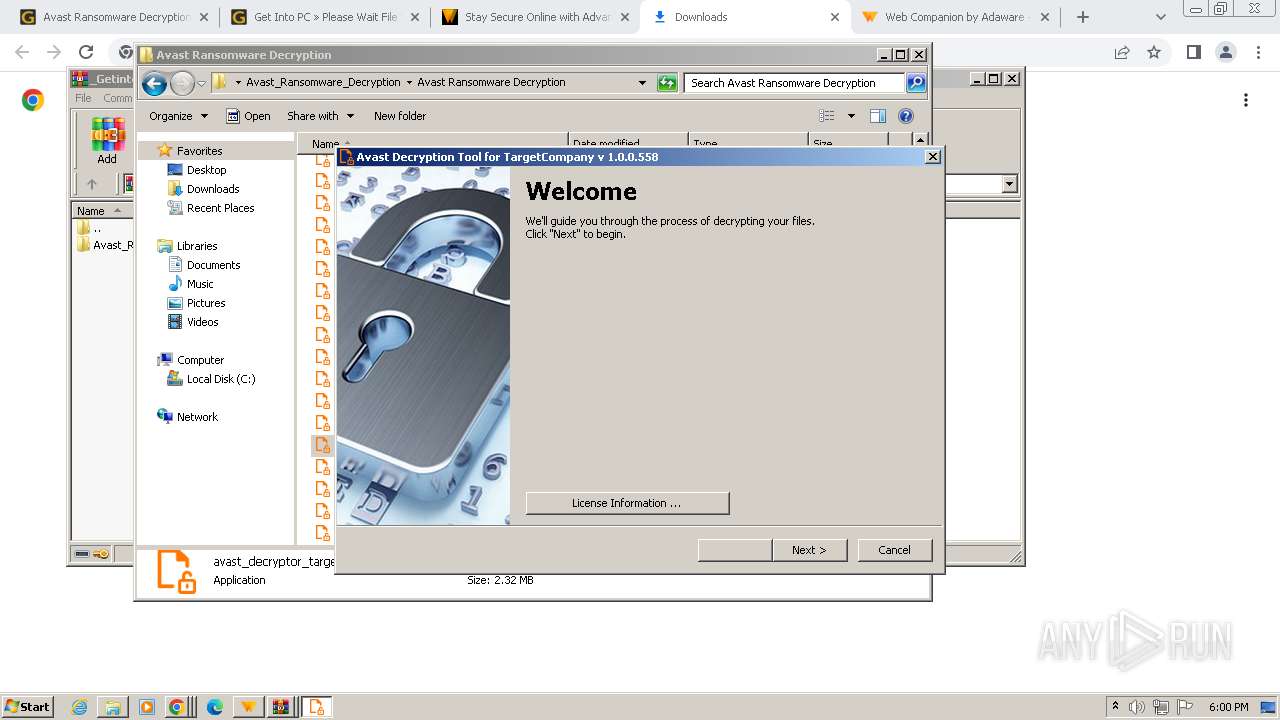Select Favorites in the navigation pane
This screenshot has width=1280, height=720.
pos(199,151)
